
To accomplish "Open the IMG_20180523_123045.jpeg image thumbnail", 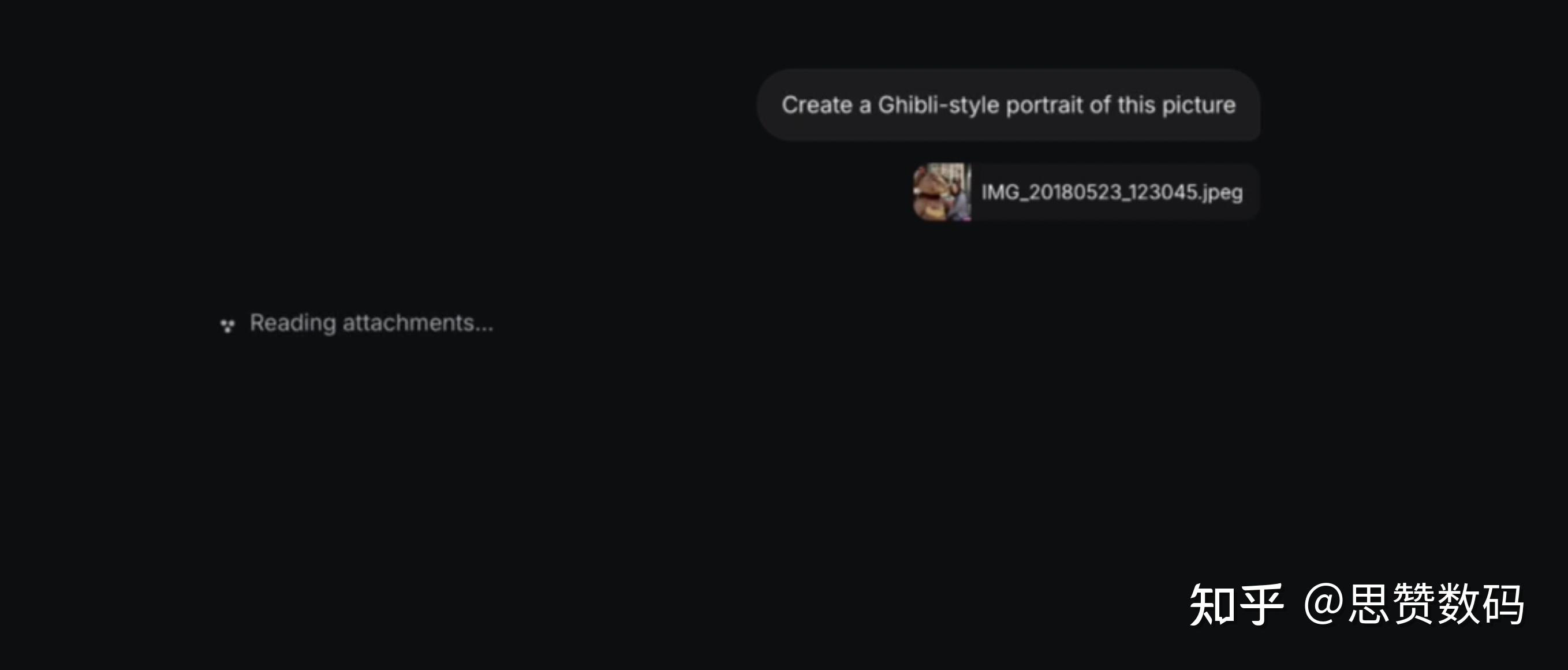I will point(942,192).
